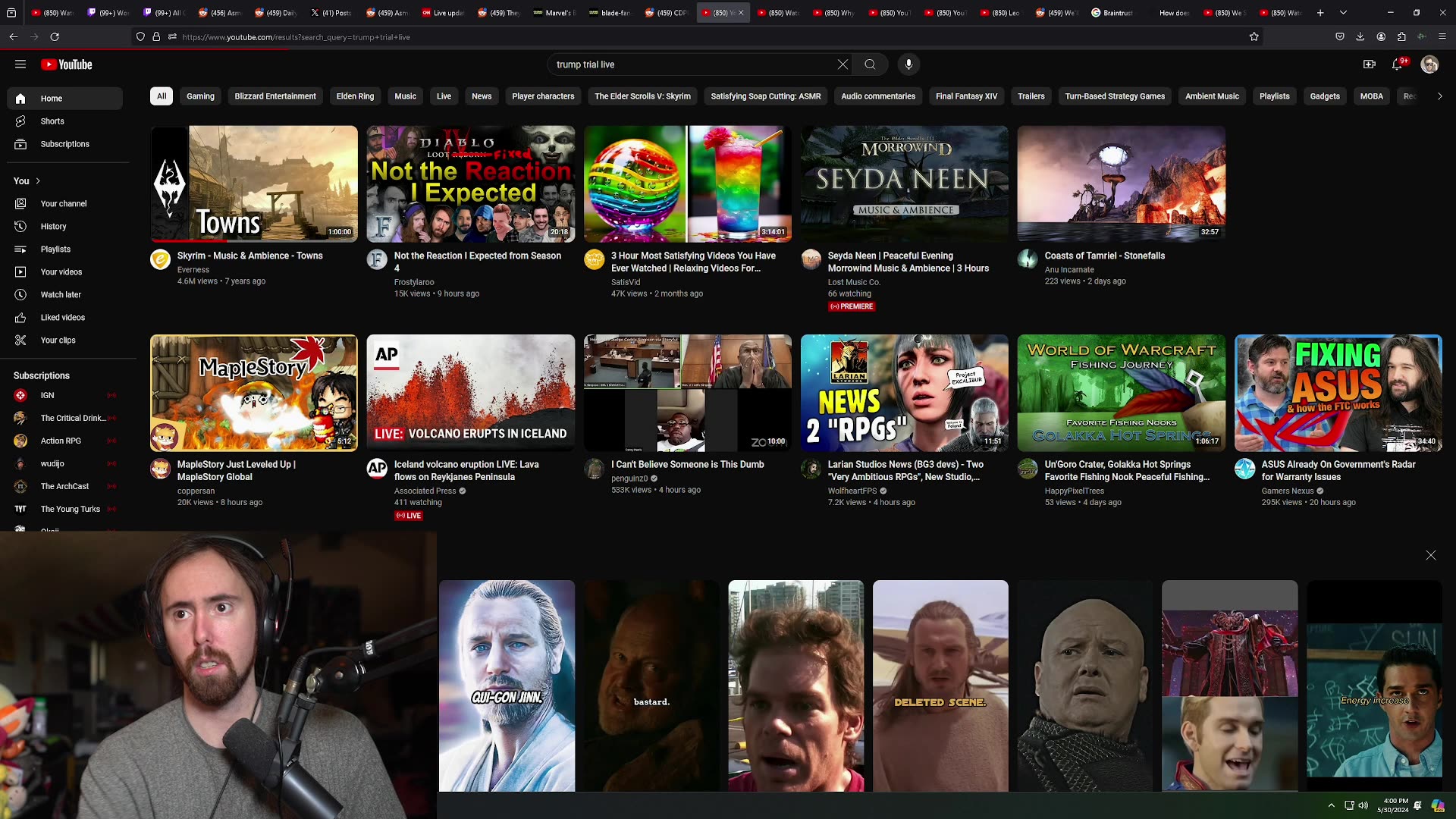
Task: Open Subscriptions in the sidebar
Action: [64, 144]
